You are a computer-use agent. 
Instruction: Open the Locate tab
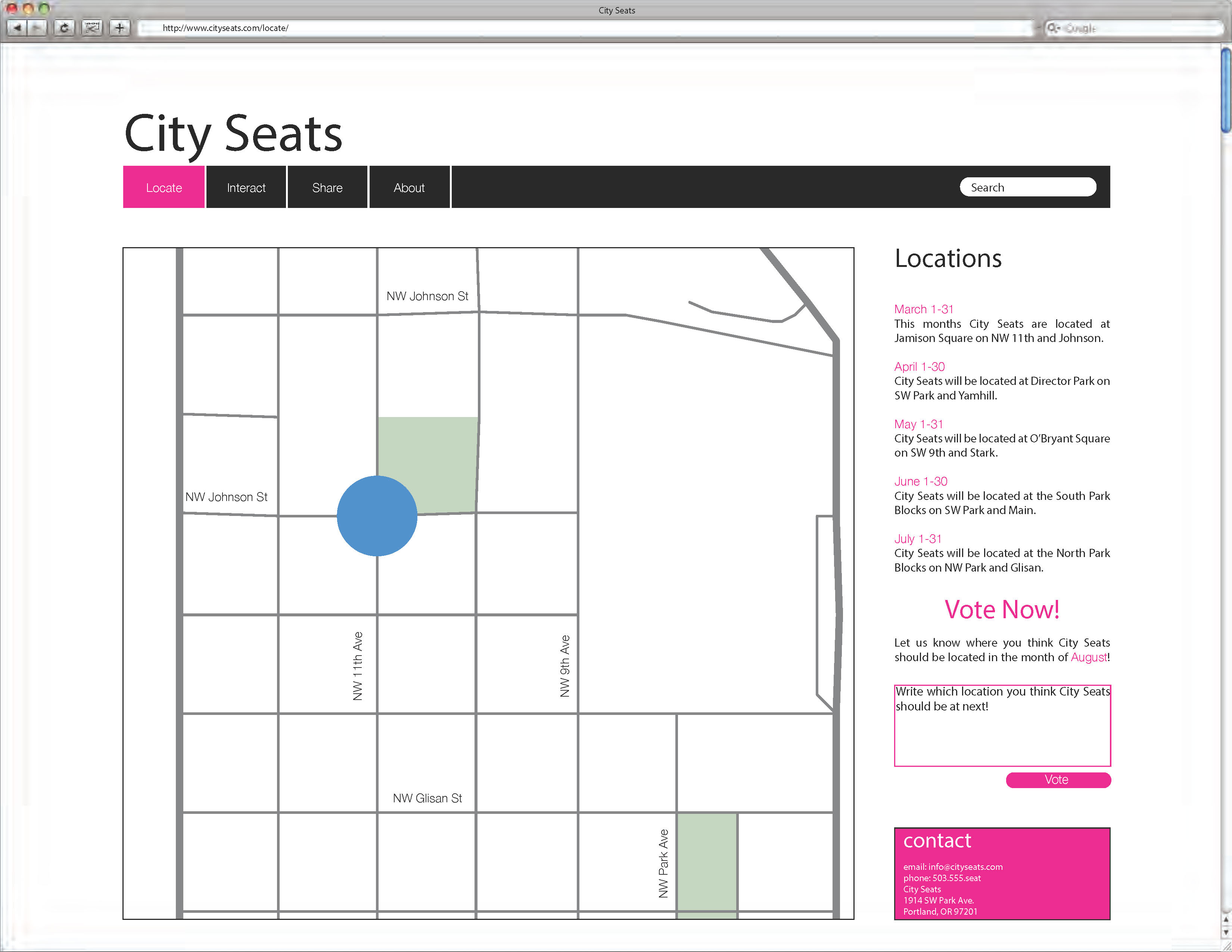(164, 188)
